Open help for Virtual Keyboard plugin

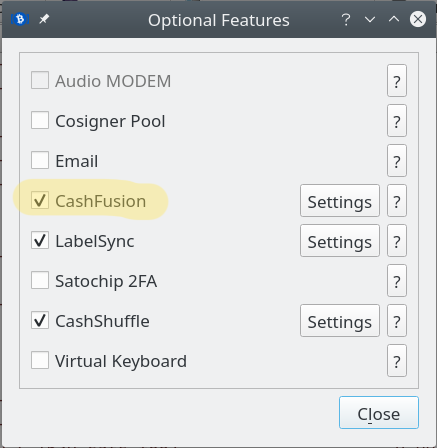[x=397, y=361]
